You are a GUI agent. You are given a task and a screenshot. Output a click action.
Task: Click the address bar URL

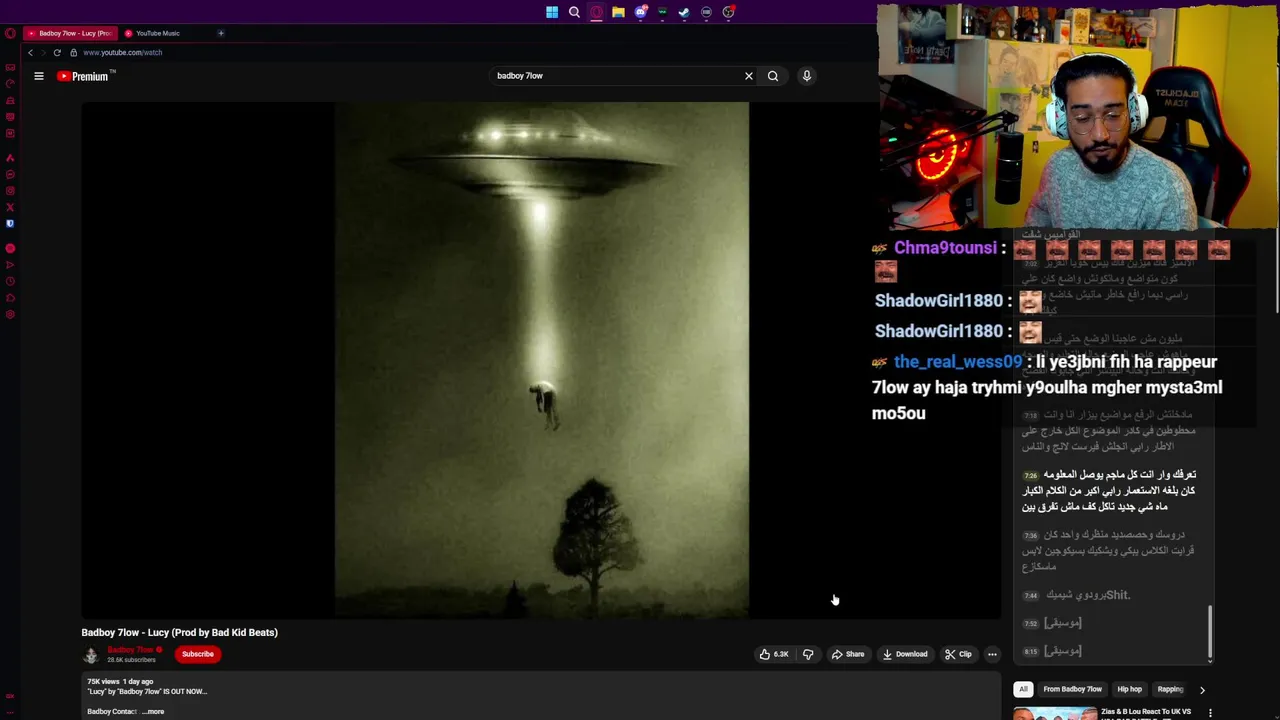(x=122, y=52)
